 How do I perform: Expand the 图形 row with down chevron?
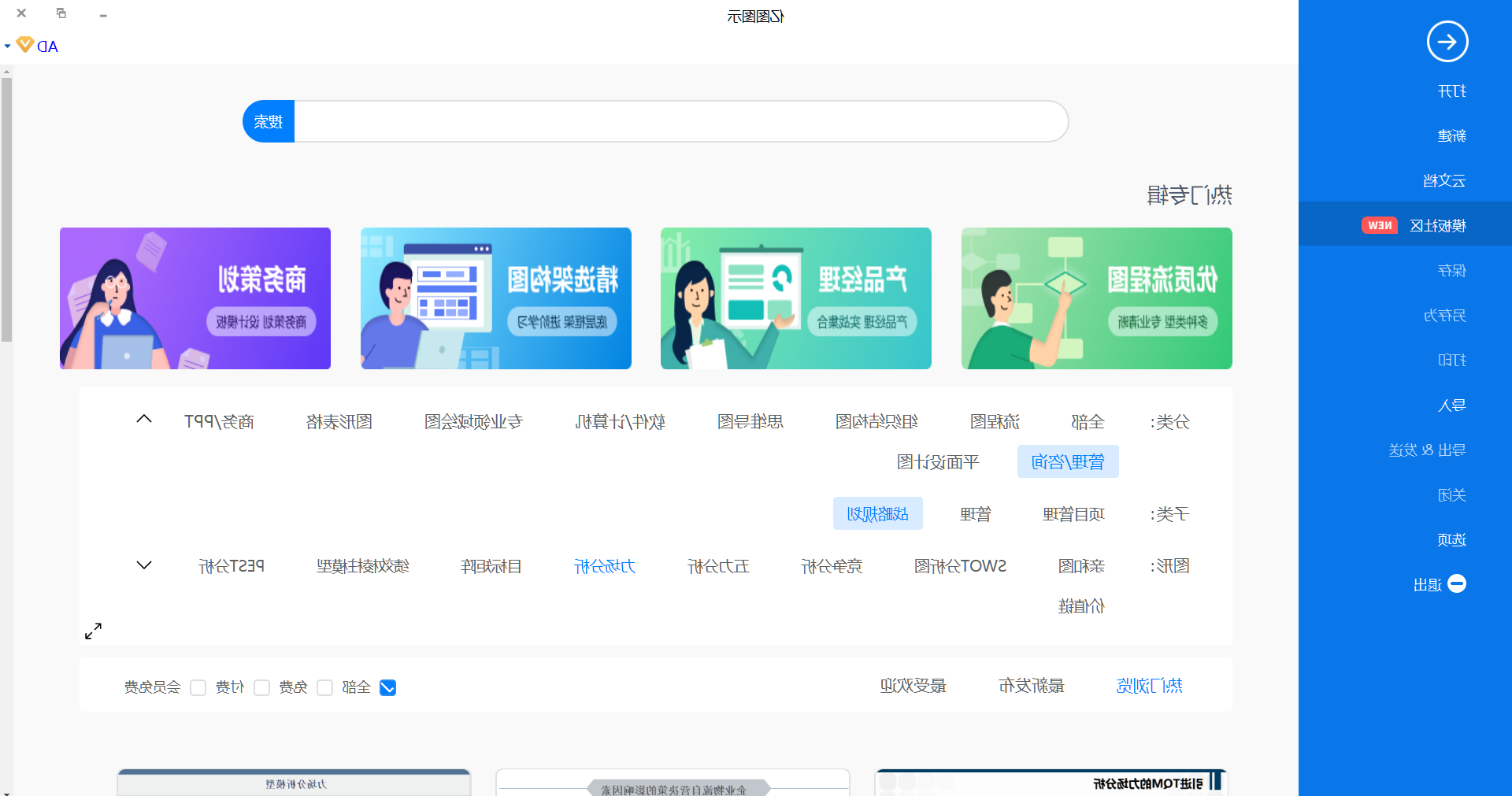(x=144, y=565)
